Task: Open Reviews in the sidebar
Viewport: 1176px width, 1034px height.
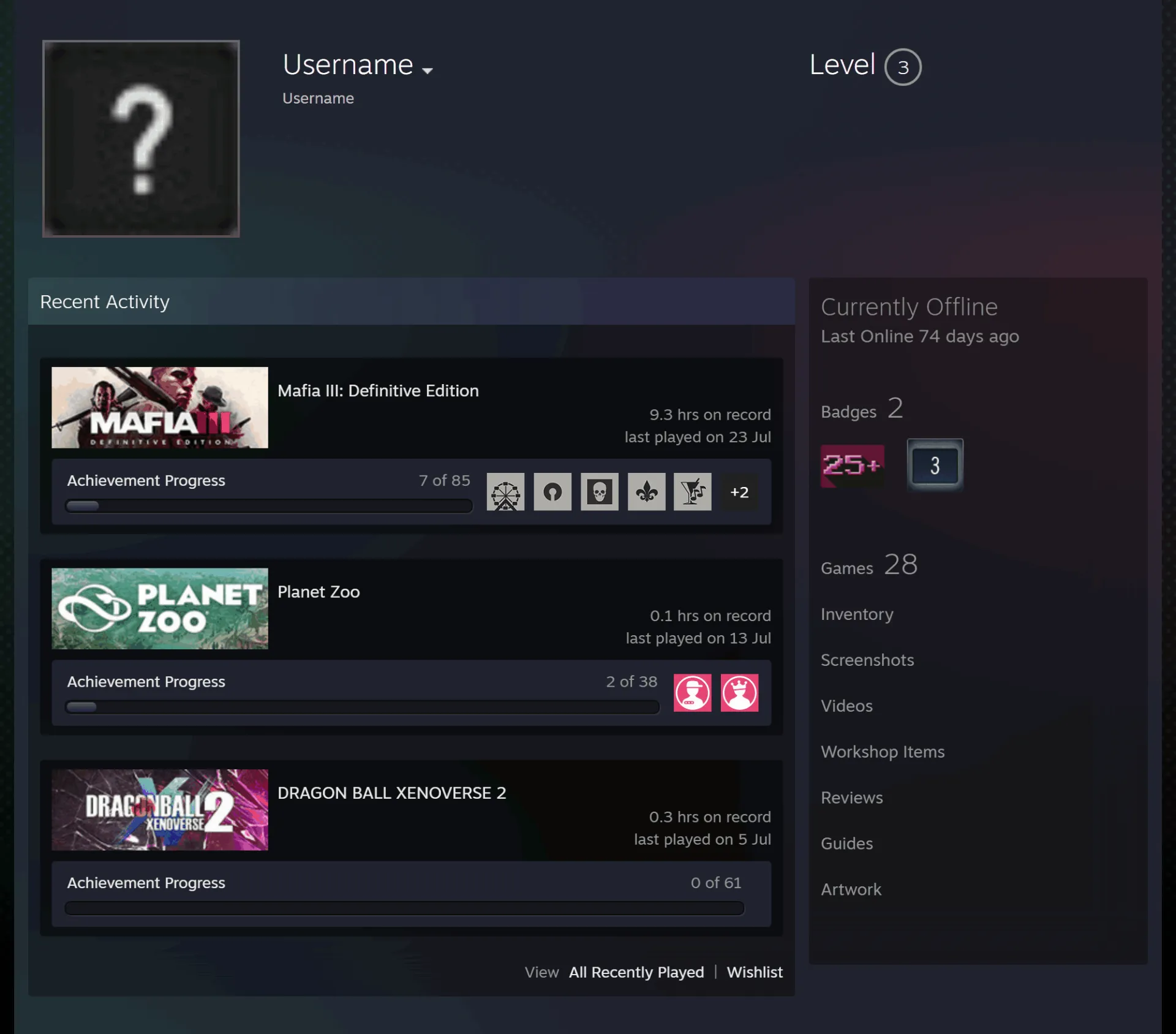Action: tap(852, 798)
